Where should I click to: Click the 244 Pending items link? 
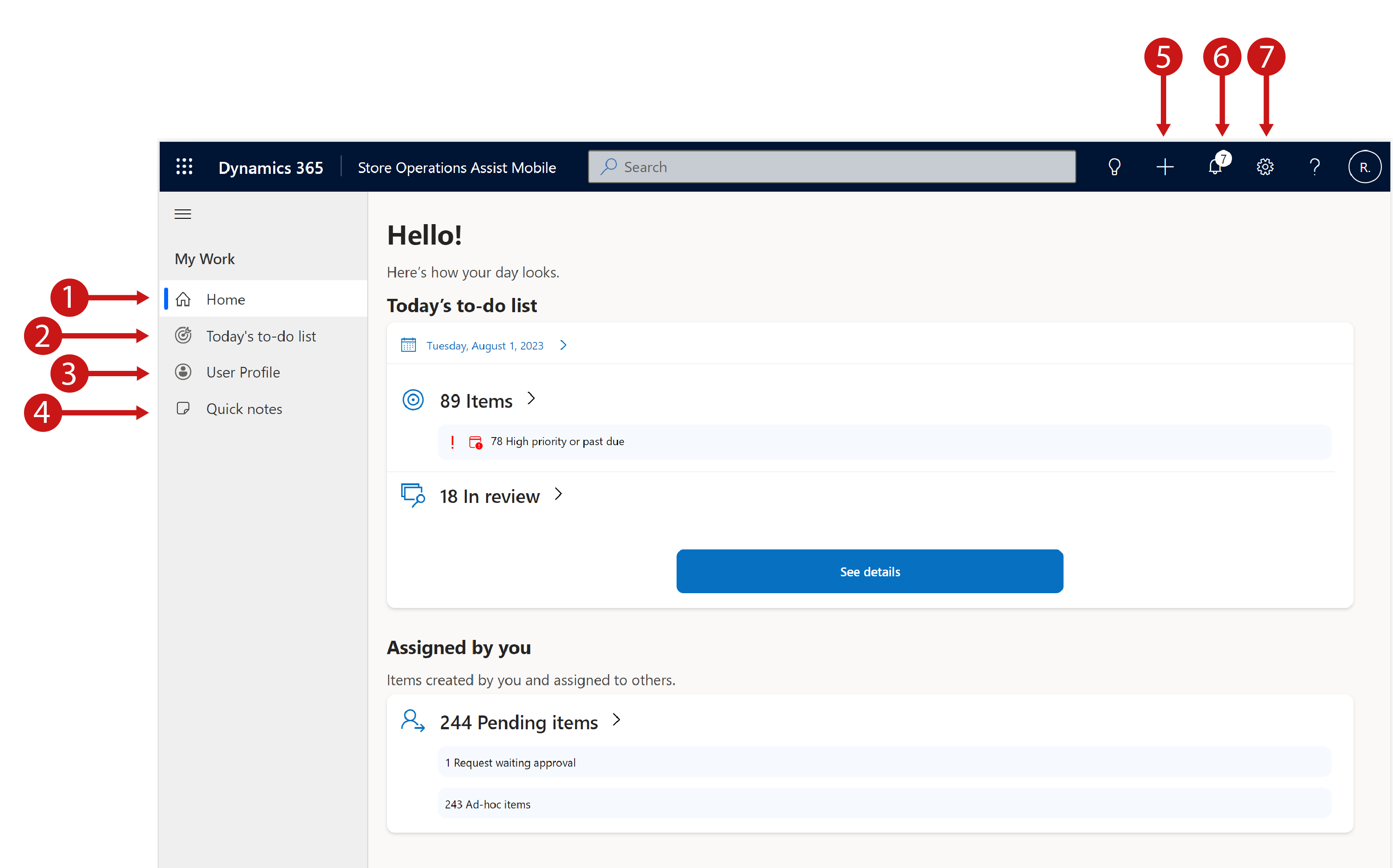point(519,720)
